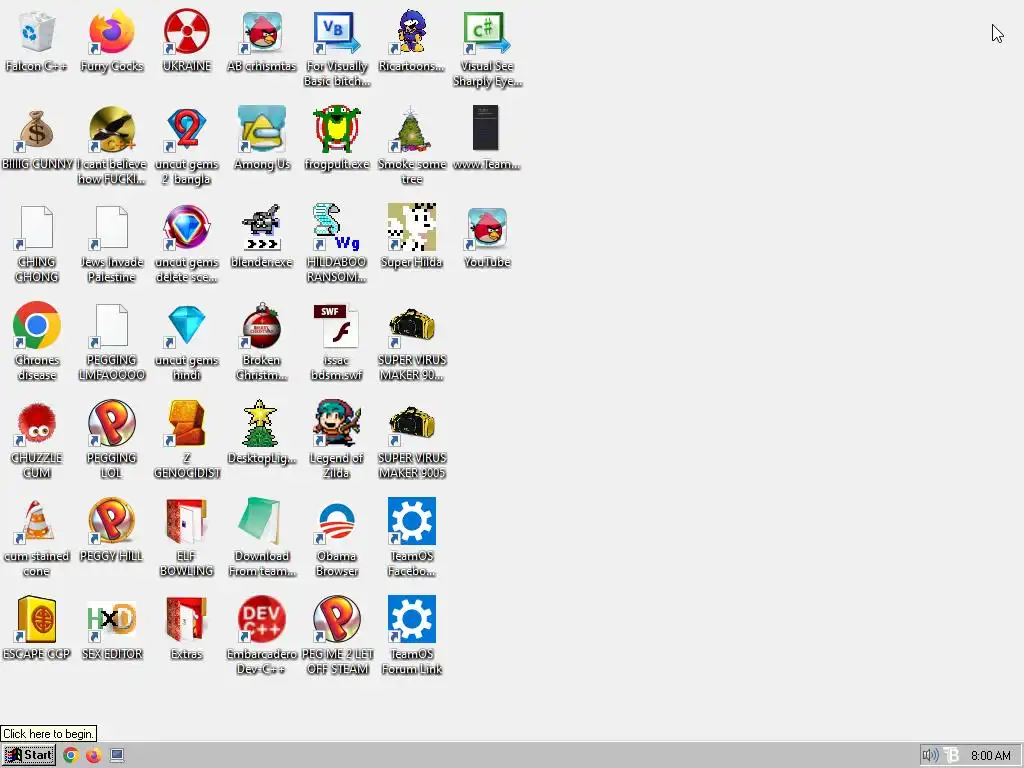Launch the AB christmas Angry Birds shortcut
The image size is (1024, 768).
click(262, 31)
